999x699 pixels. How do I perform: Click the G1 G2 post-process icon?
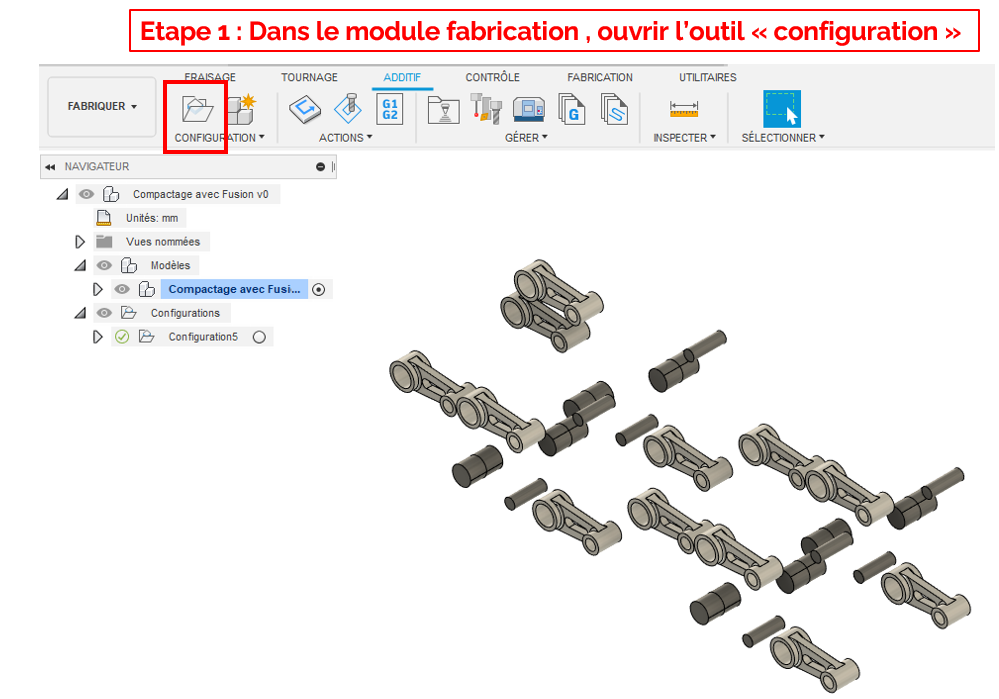[389, 108]
